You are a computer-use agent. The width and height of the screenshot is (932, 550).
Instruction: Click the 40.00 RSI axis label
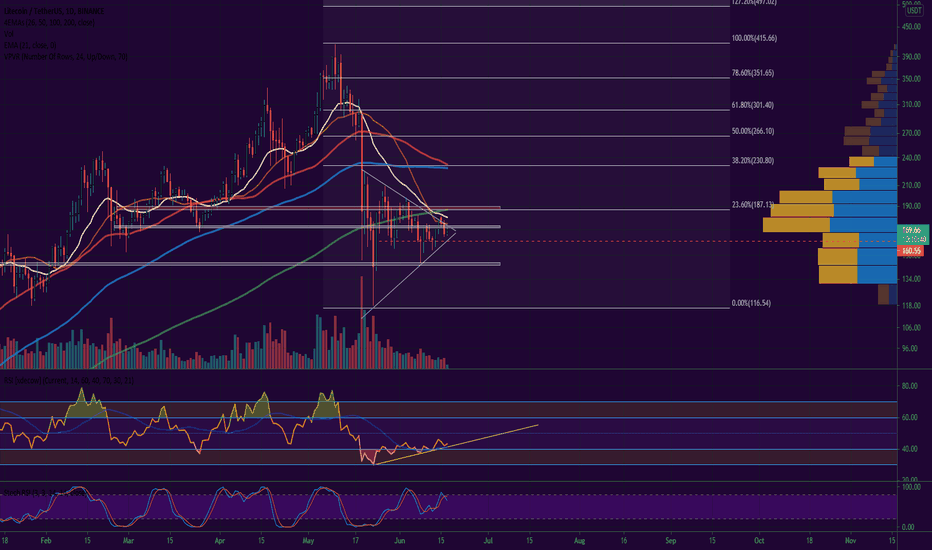pos(909,449)
